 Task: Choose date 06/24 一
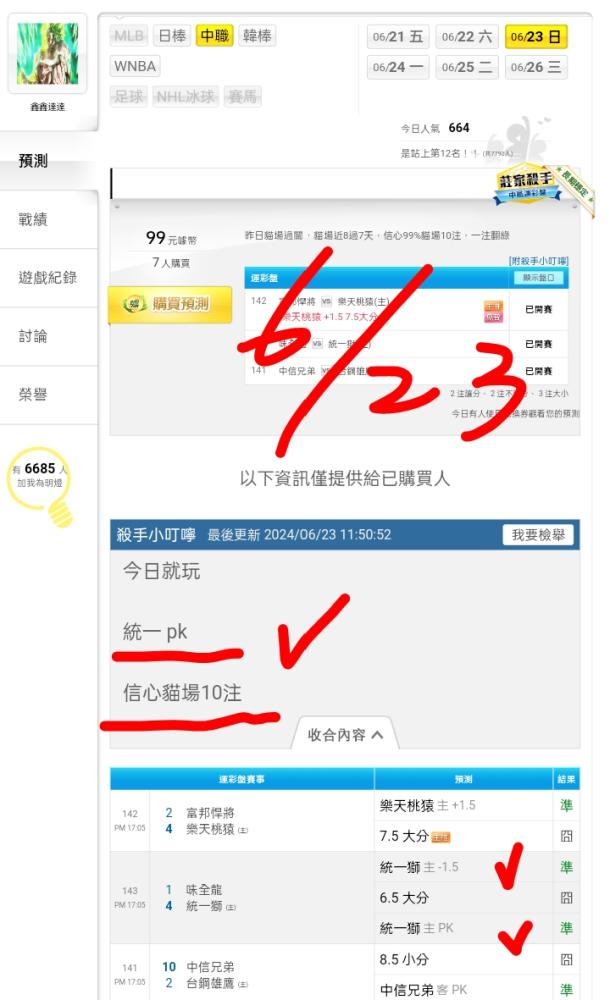398,67
